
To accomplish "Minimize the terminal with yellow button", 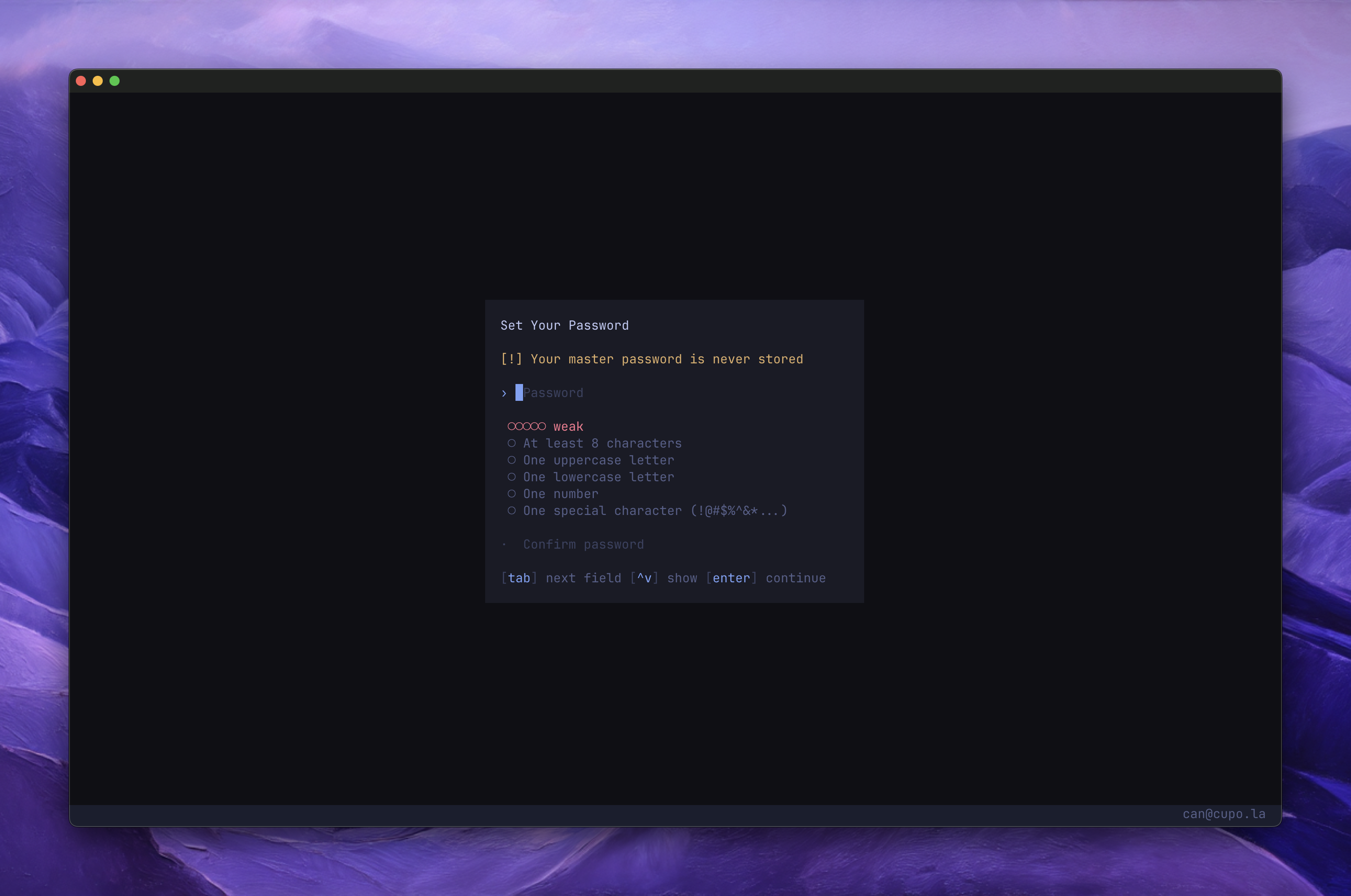I will [x=98, y=81].
